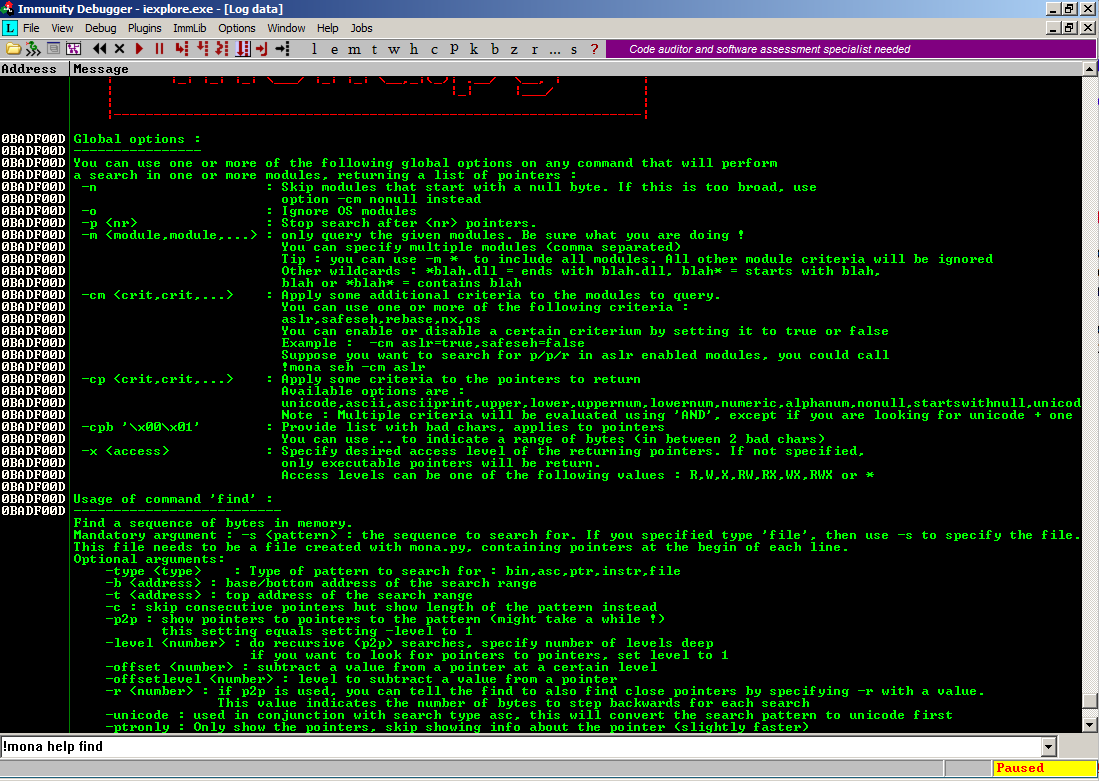Click the Open file folder icon
The width and height of the screenshot is (1099, 781).
[x=13, y=49]
